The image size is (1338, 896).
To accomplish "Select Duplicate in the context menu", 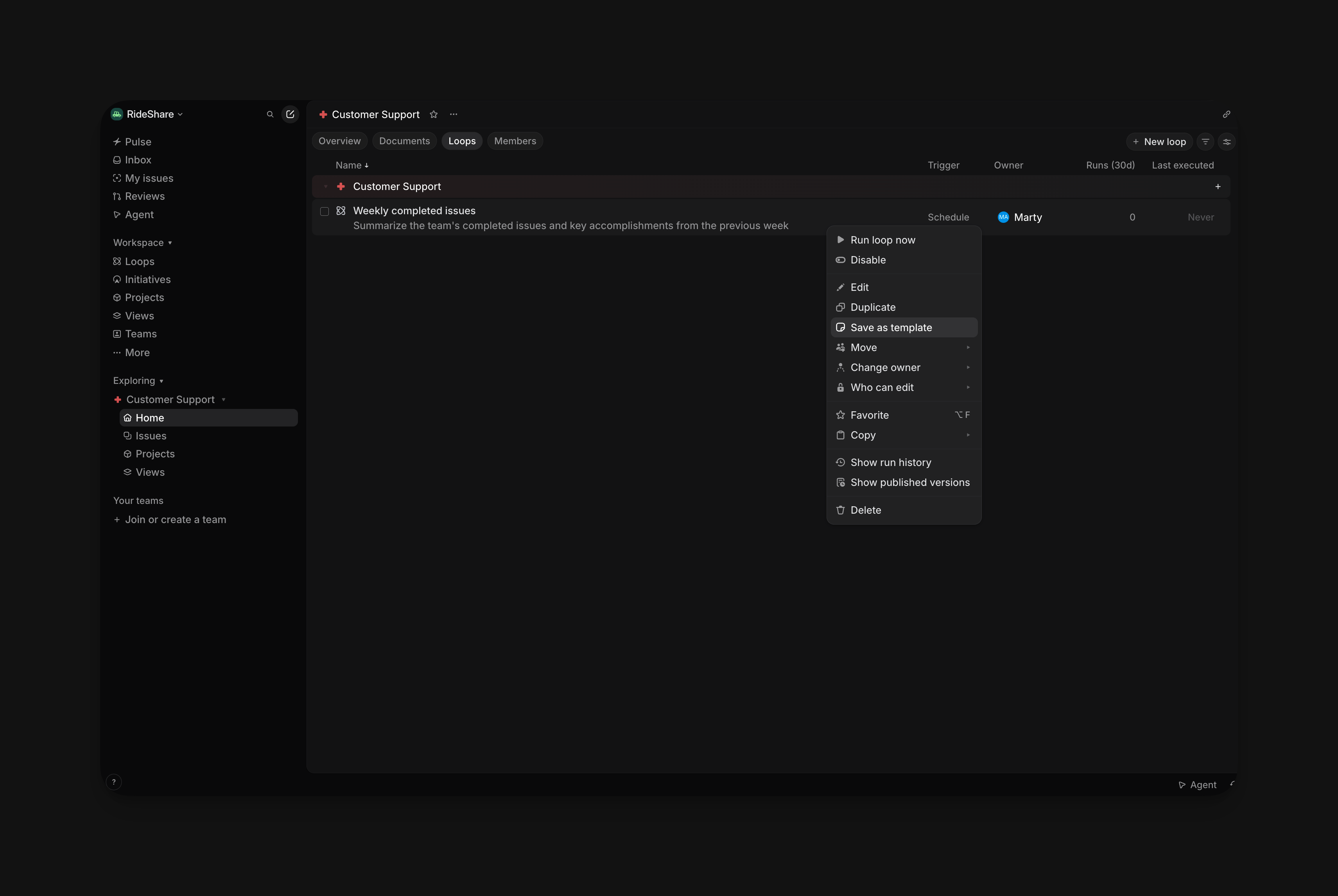I will point(904,307).
